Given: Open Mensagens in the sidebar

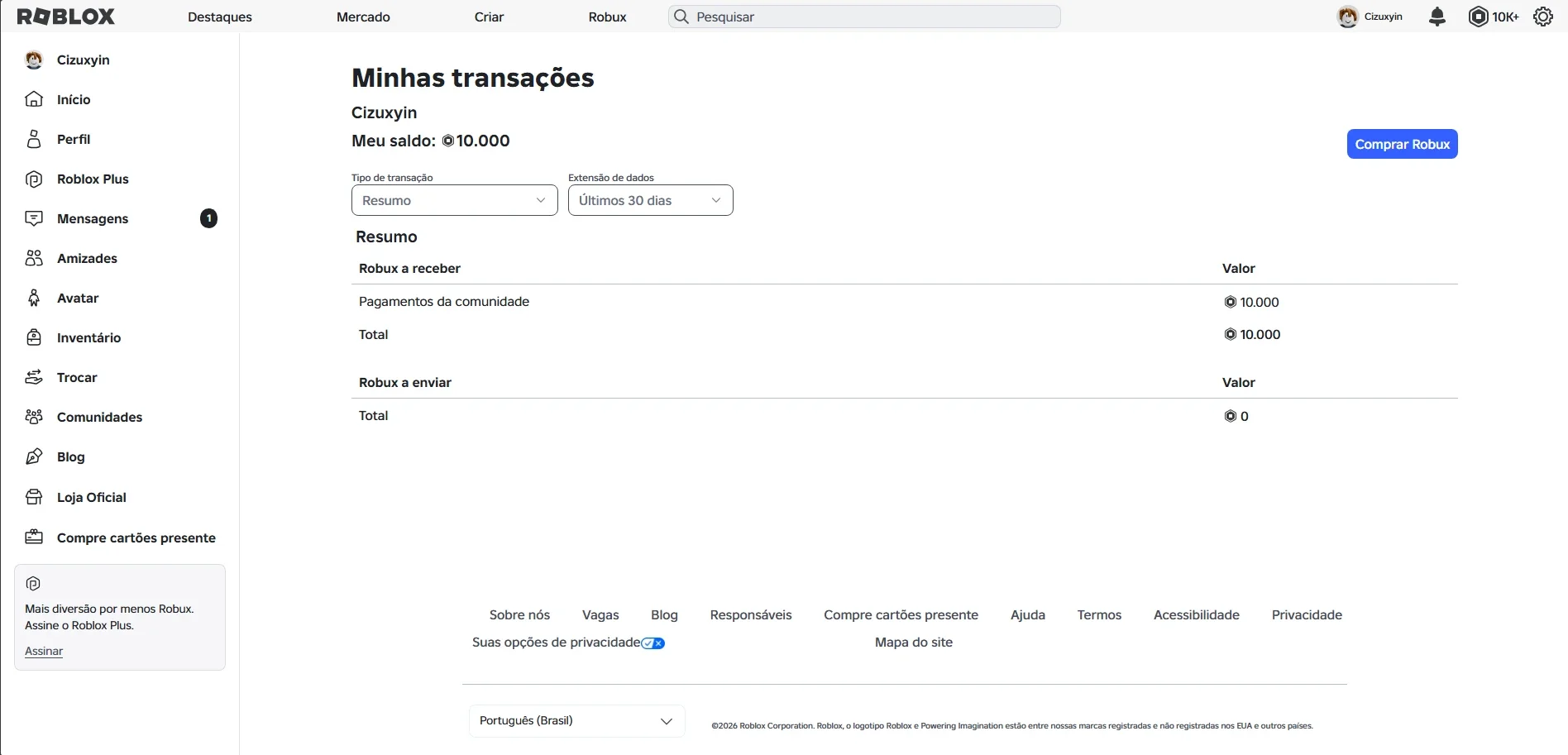Looking at the screenshot, I should [x=93, y=218].
